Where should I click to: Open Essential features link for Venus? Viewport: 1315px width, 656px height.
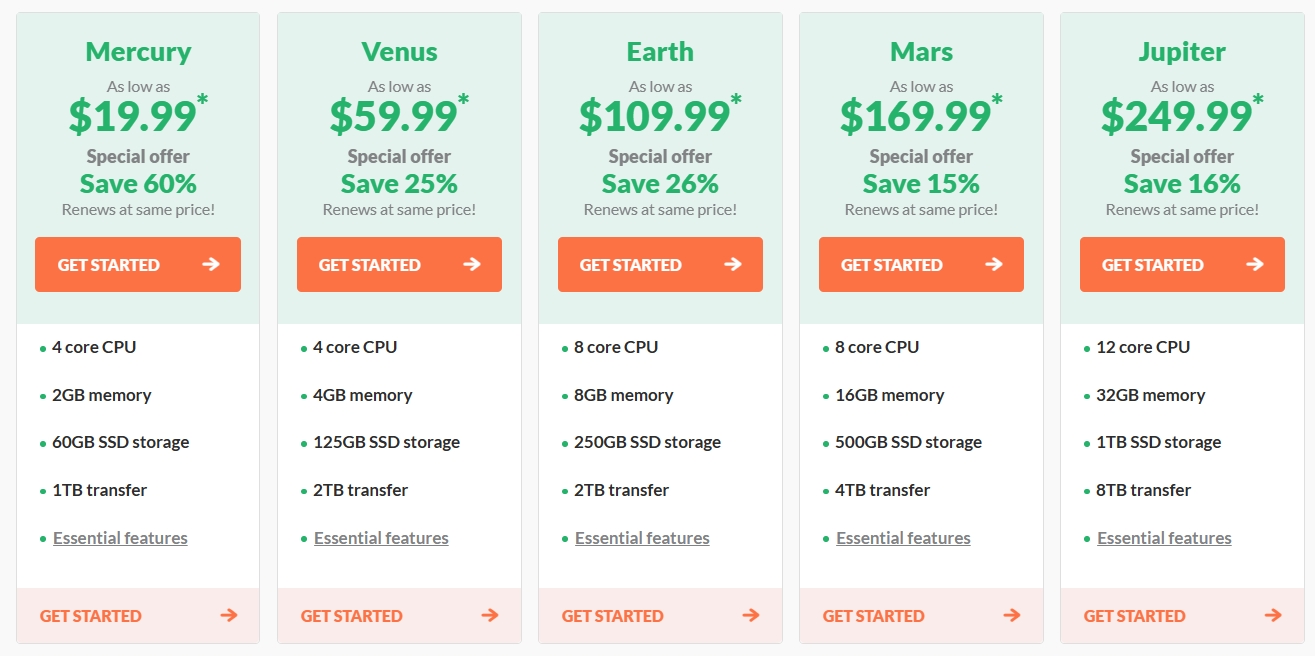point(381,538)
